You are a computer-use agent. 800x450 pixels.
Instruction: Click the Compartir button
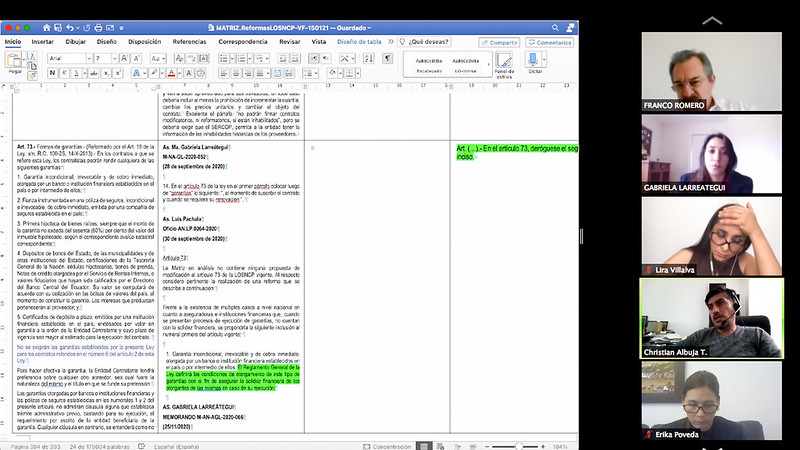(499, 42)
